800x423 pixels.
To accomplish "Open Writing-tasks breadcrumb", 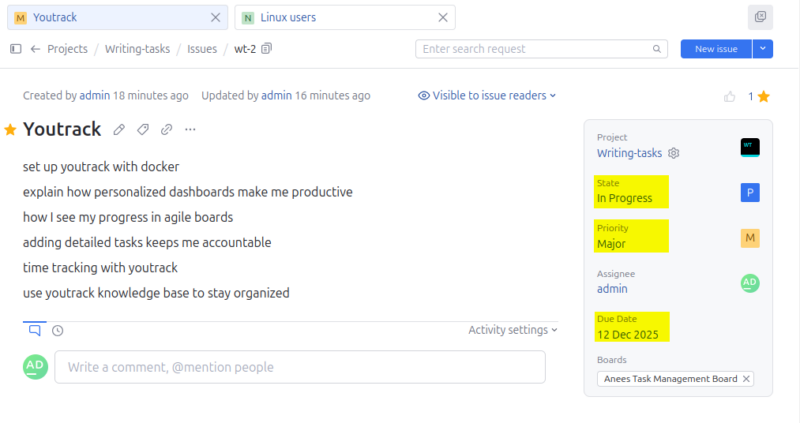I will (x=137, y=49).
